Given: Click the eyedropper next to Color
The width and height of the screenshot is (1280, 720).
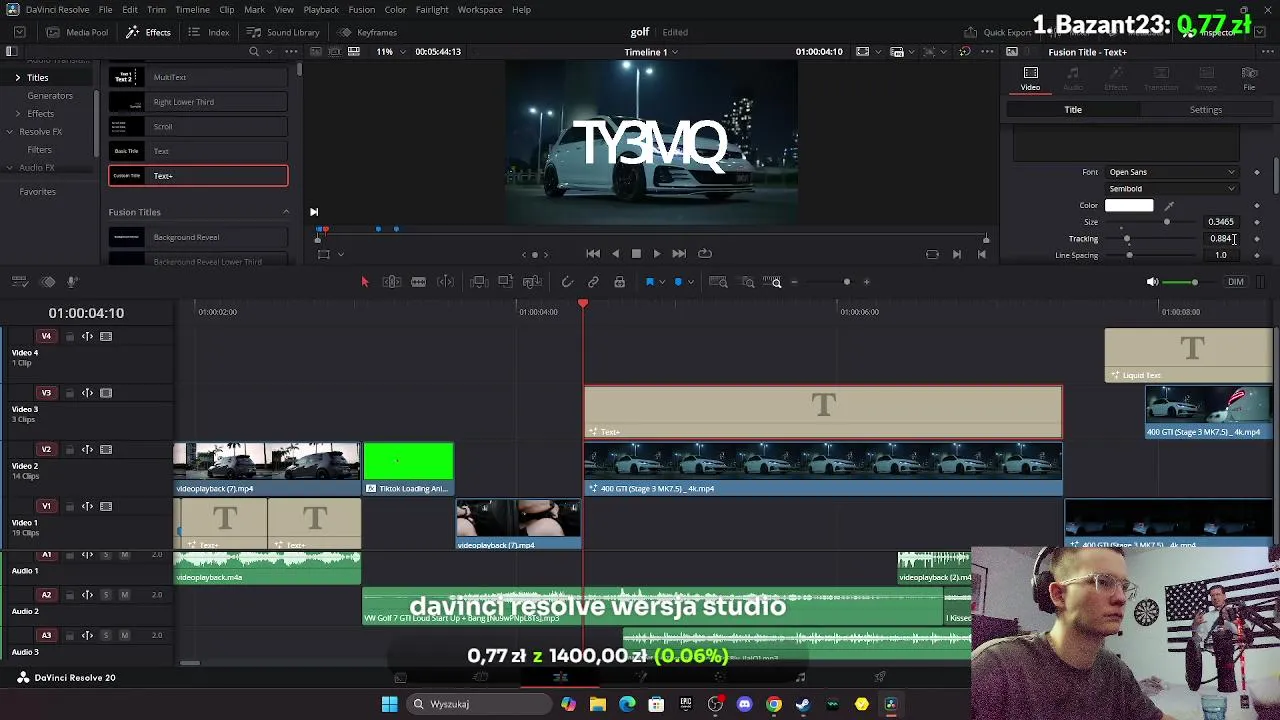Looking at the screenshot, I should 1169,206.
